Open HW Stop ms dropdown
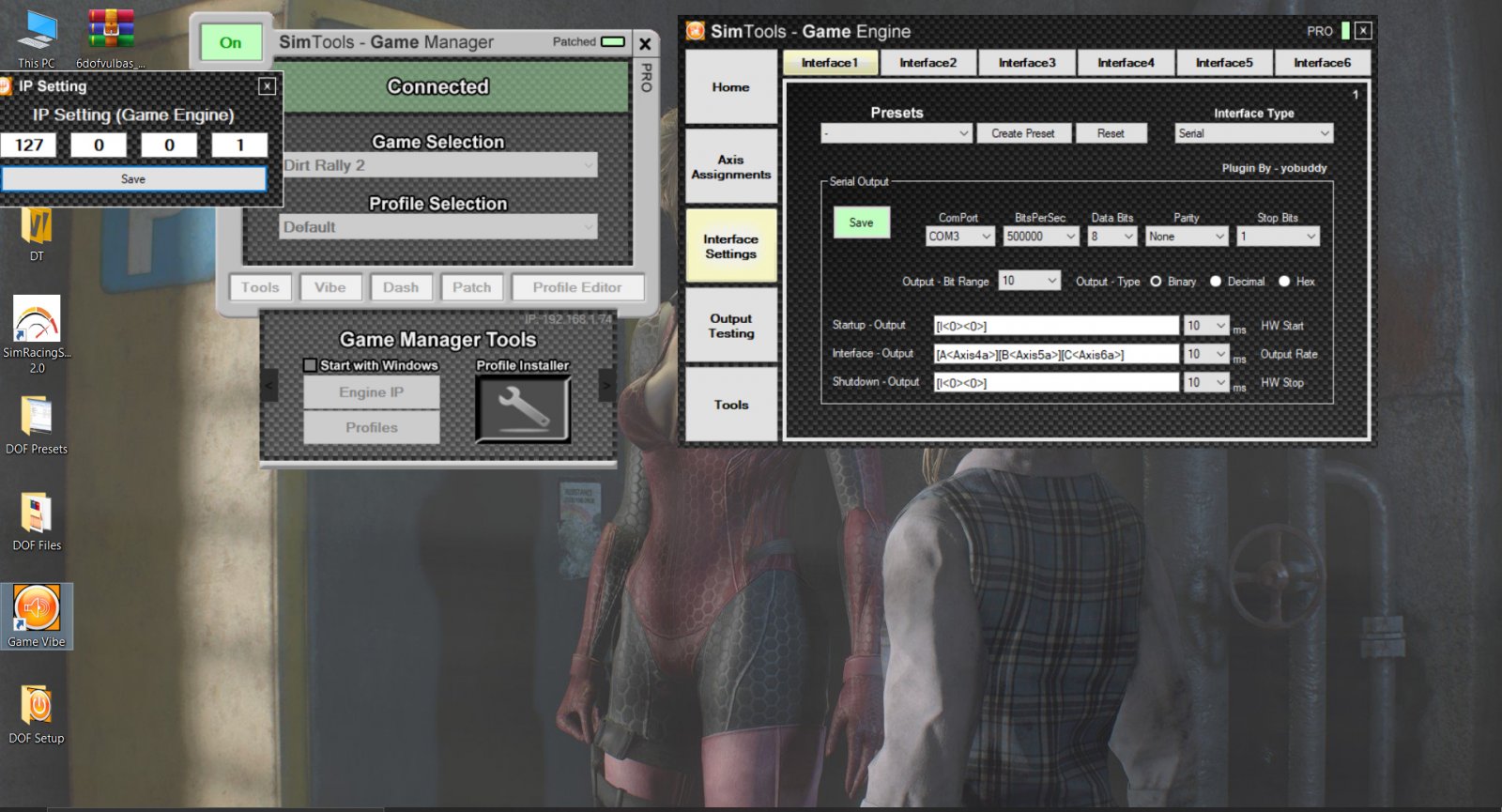Viewport: 1502px width, 812px height. (1206, 382)
